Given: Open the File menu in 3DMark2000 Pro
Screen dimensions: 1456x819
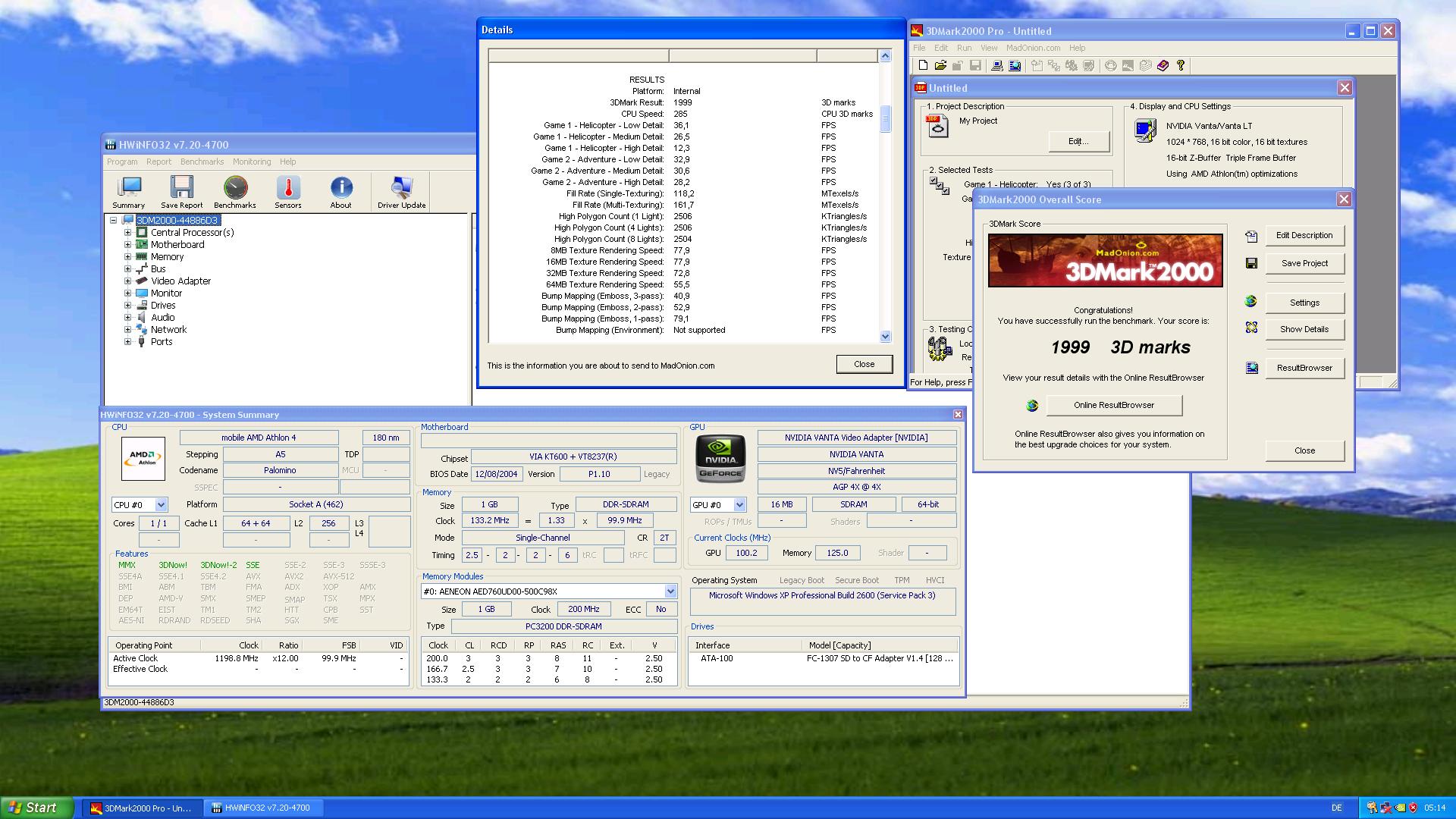Looking at the screenshot, I should click(919, 48).
